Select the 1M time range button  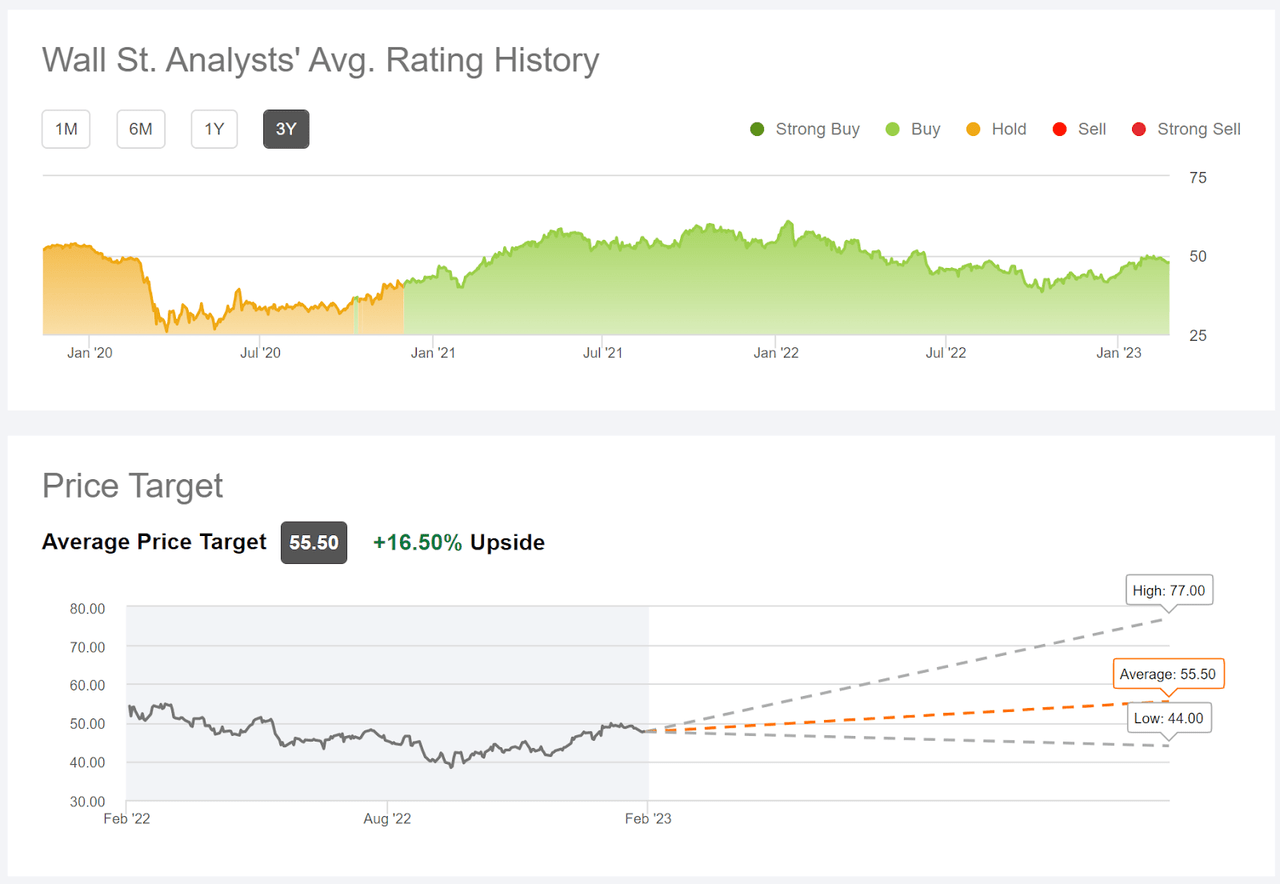pos(66,129)
